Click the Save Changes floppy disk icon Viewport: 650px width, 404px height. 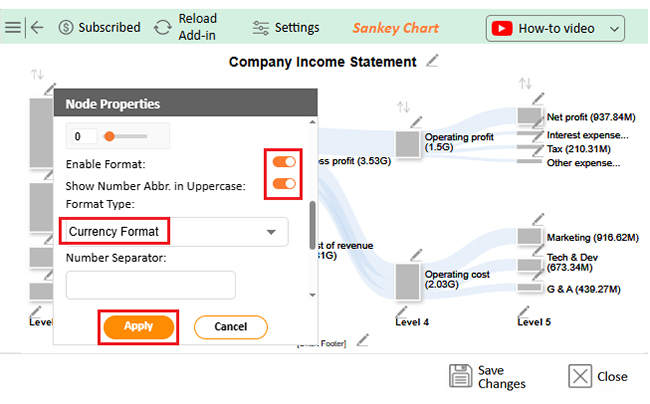coord(460,376)
